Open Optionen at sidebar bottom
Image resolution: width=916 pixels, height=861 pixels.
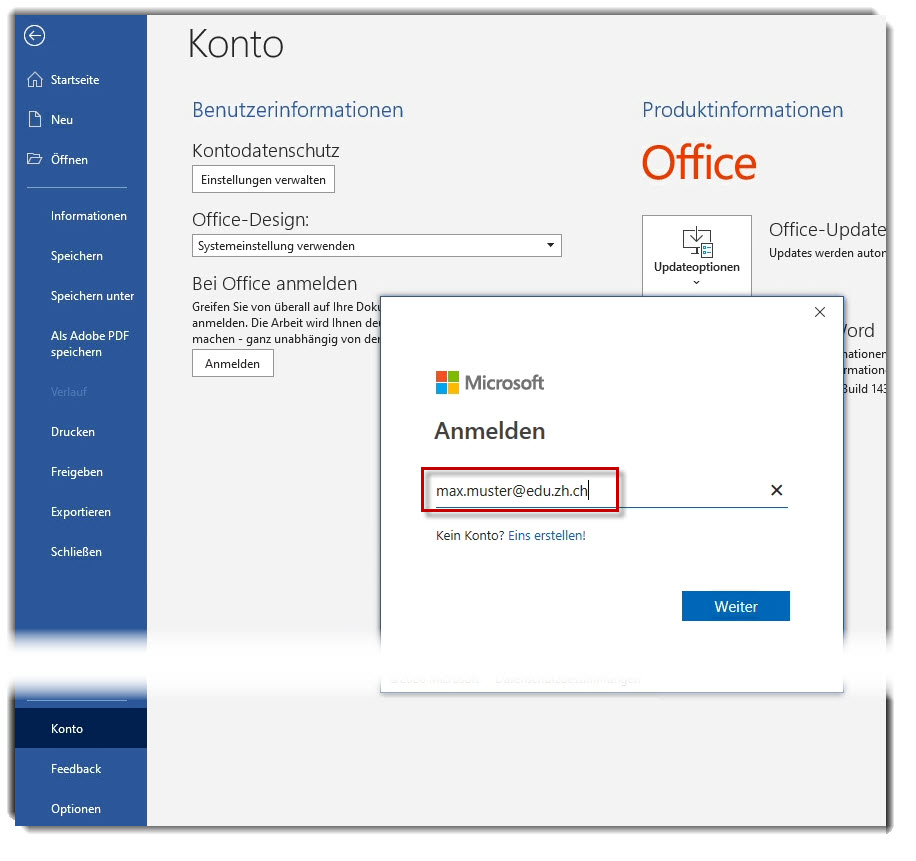click(76, 809)
